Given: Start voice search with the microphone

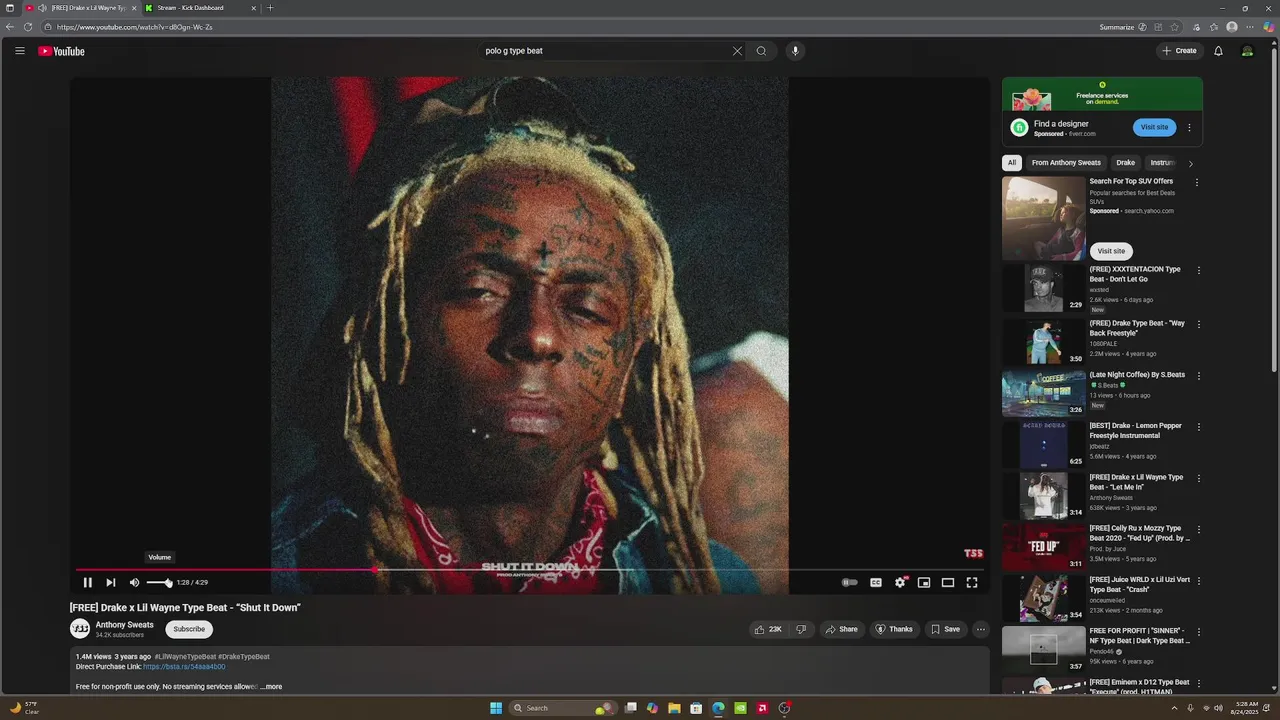Looking at the screenshot, I should click(795, 51).
